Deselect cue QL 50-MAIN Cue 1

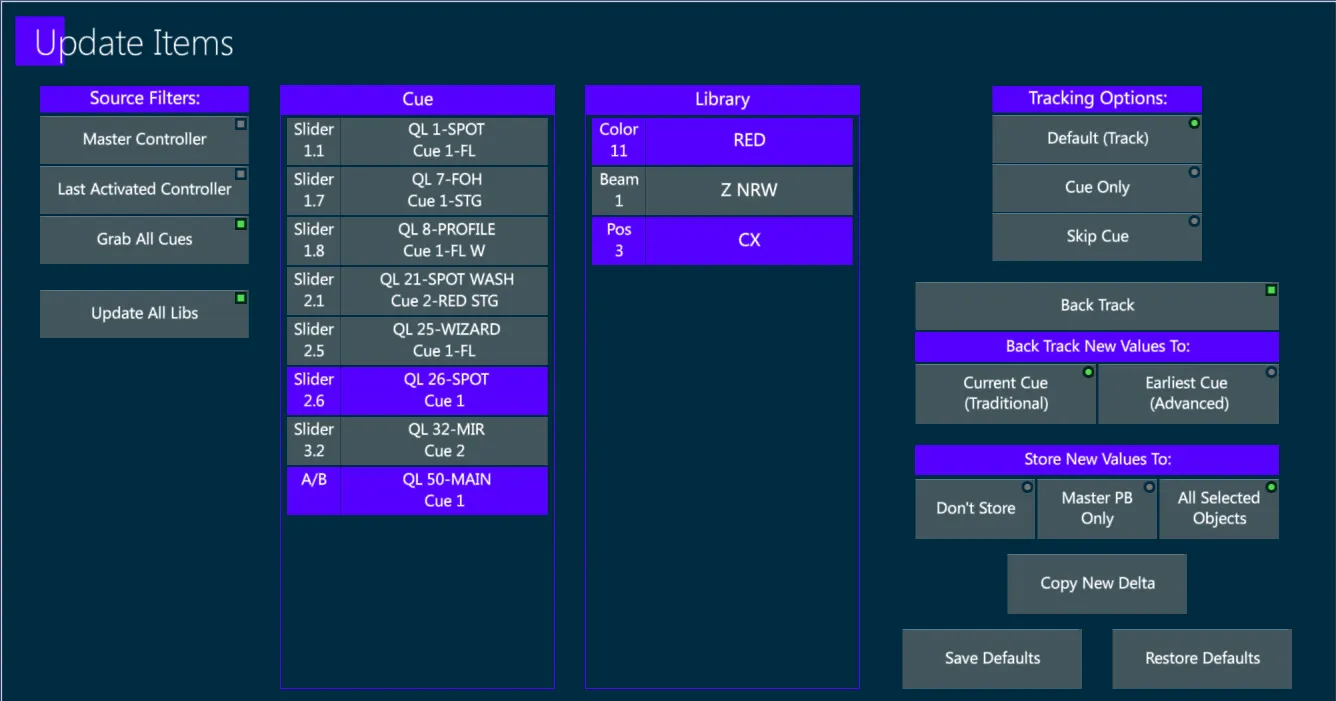pos(444,491)
